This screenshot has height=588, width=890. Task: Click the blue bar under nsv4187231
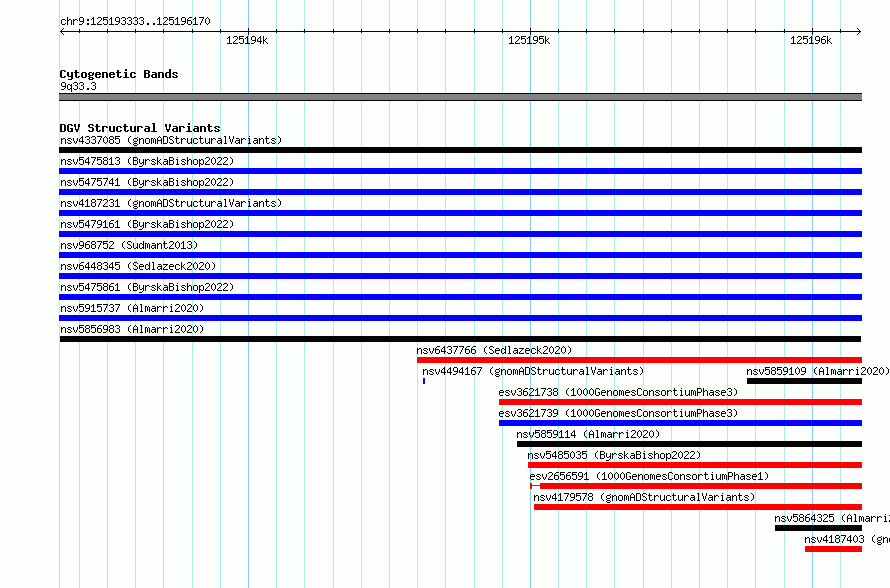click(460, 213)
